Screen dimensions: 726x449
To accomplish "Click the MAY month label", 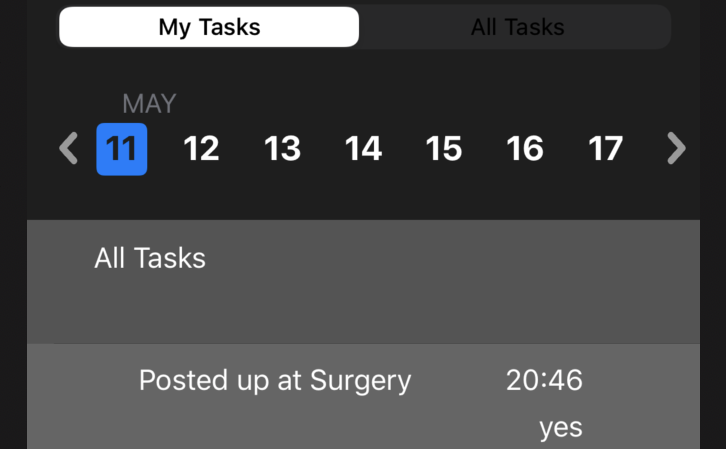I will pos(149,103).
